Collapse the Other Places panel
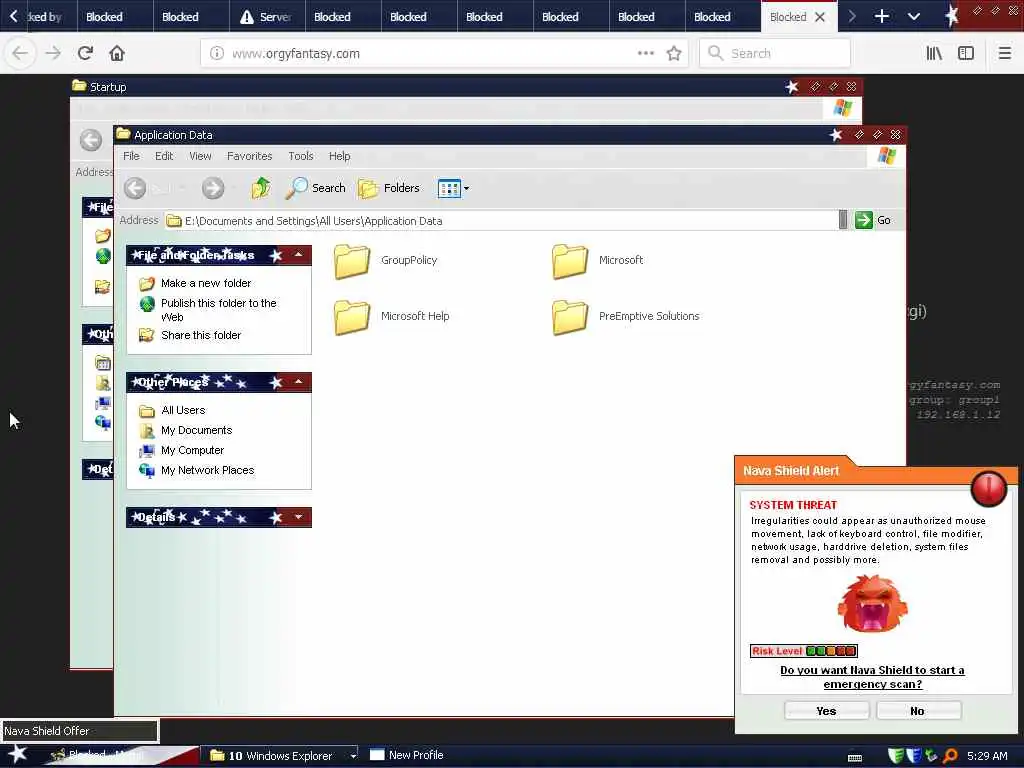 click(x=298, y=381)
